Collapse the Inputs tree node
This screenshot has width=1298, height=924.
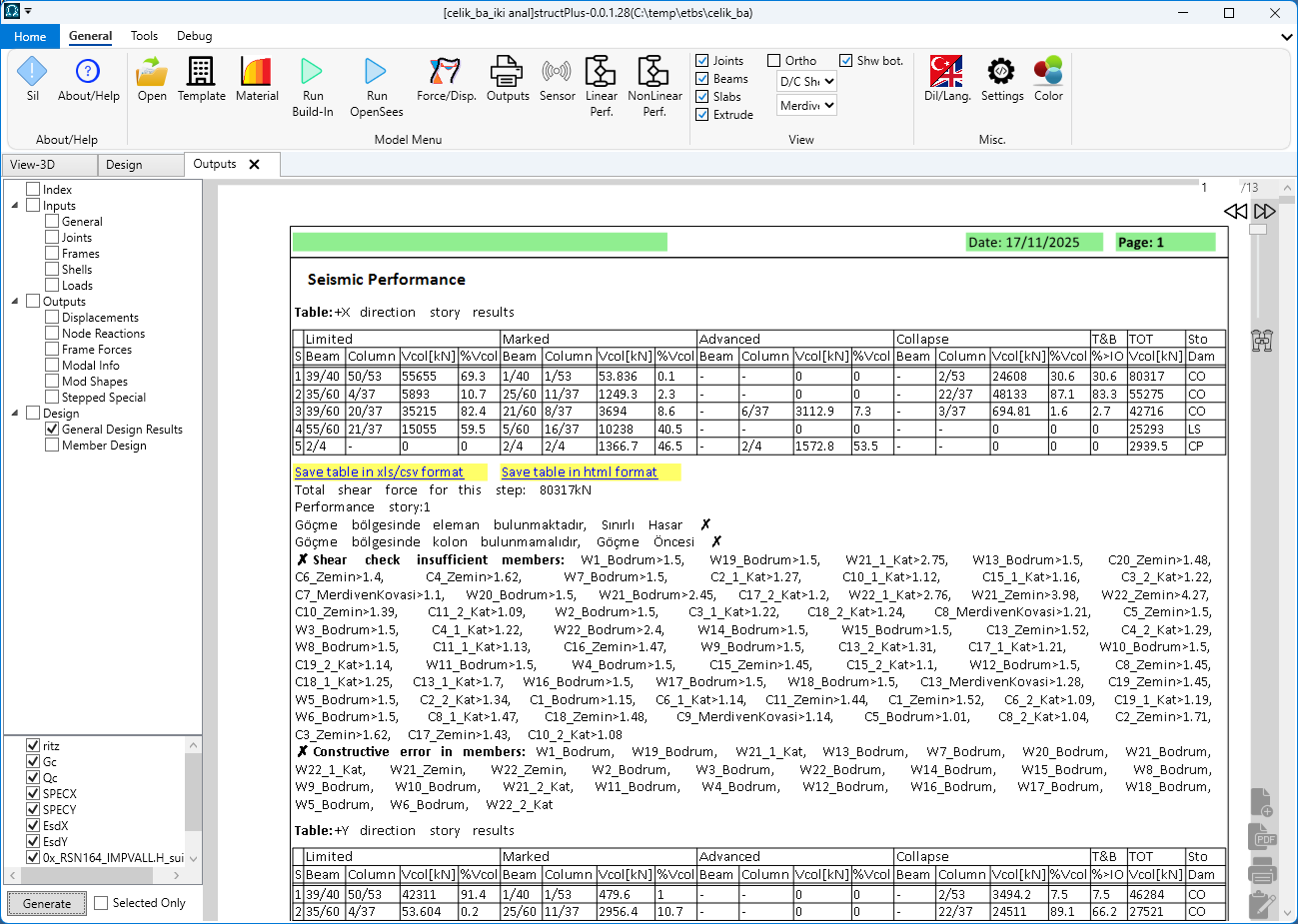point(15,206)
